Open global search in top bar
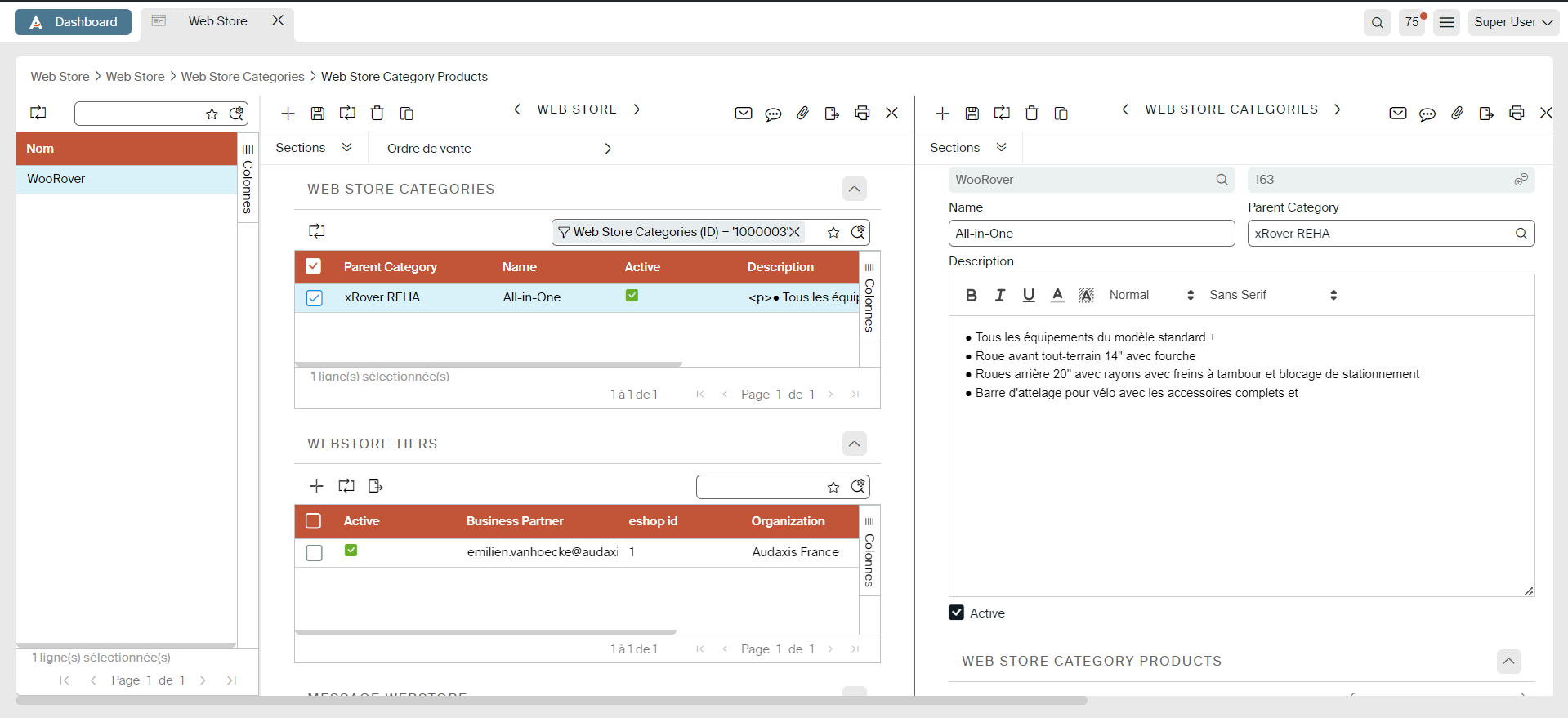The image size is (1568, 718). [1377, 22]
